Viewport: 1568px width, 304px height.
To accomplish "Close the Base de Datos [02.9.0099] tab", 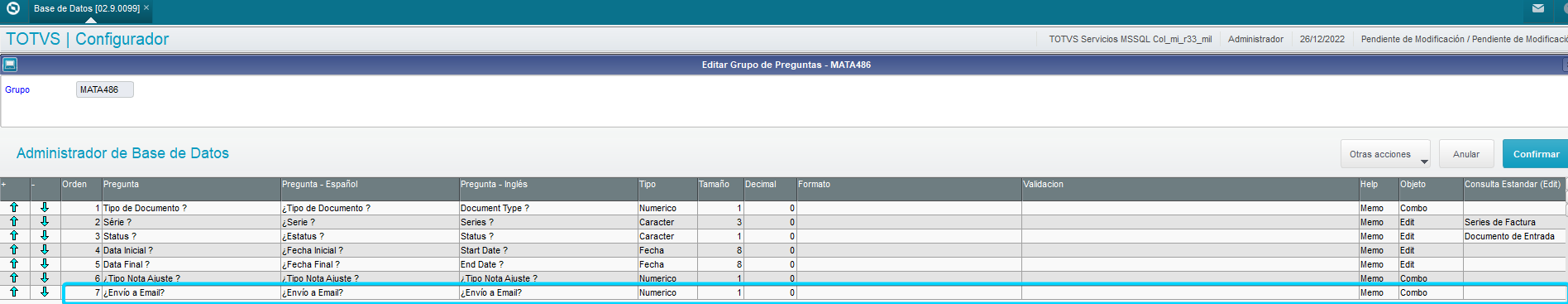I will 146,7.
